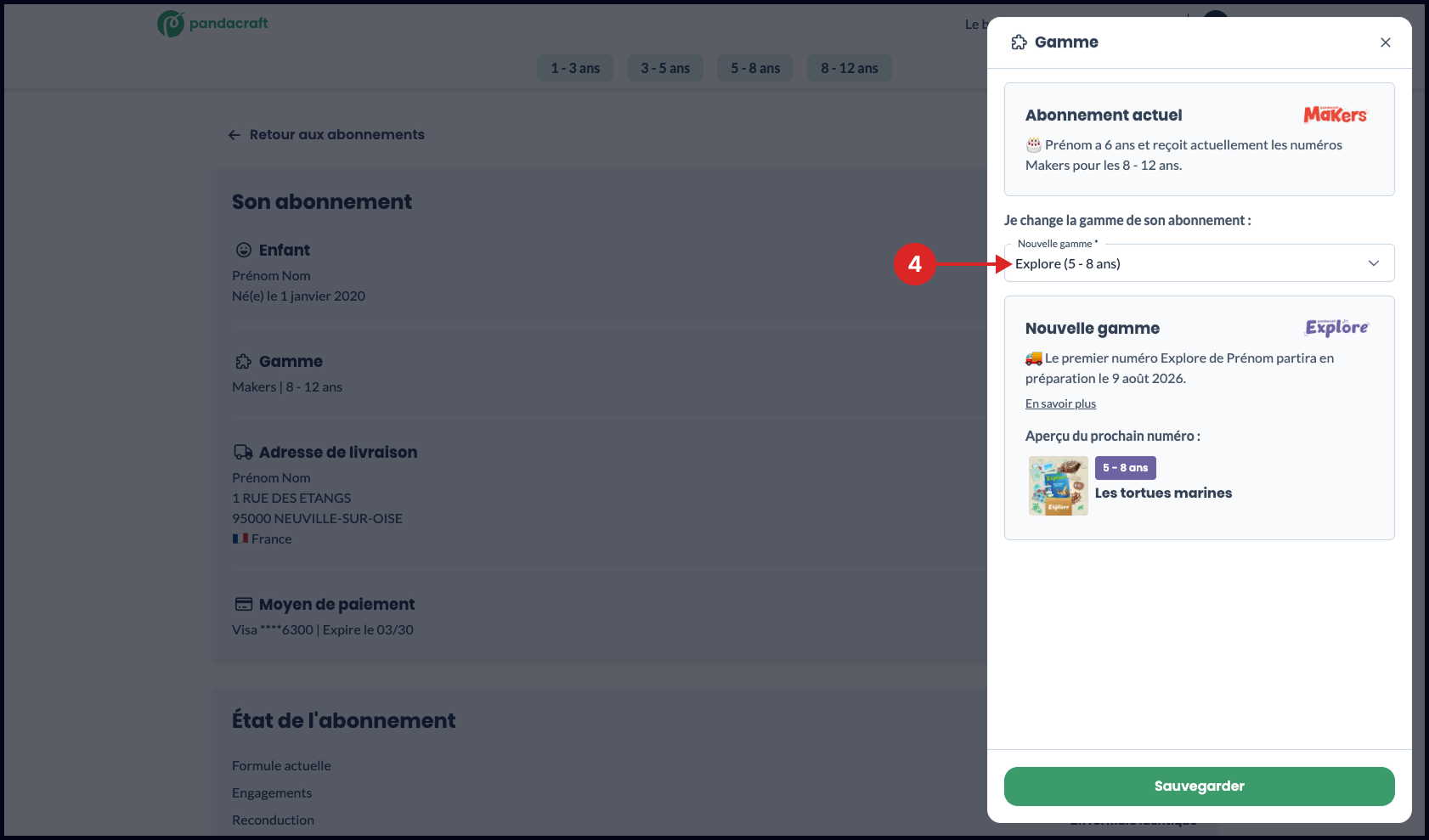The image size is (1429, 840).
Task: Click 'Aperçu du prochain numéro :' label
Action: 1112,436
